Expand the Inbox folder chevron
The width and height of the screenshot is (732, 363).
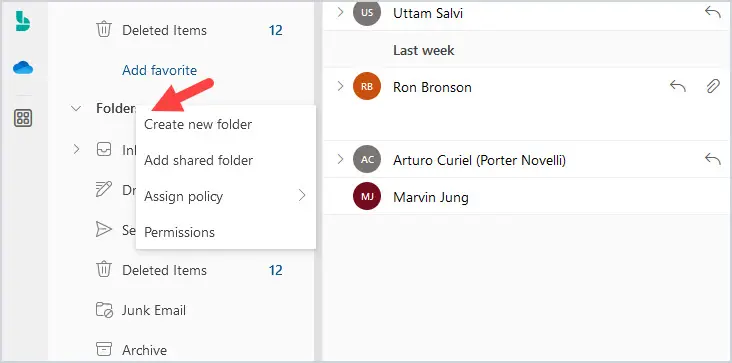coord(76,149)
